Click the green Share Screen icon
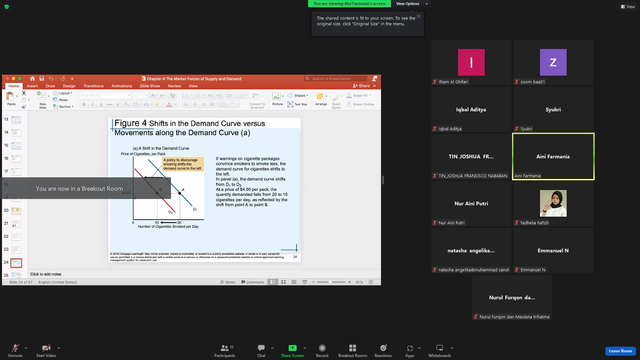This screenshot has width=640, height=360. tap(293, 348)
